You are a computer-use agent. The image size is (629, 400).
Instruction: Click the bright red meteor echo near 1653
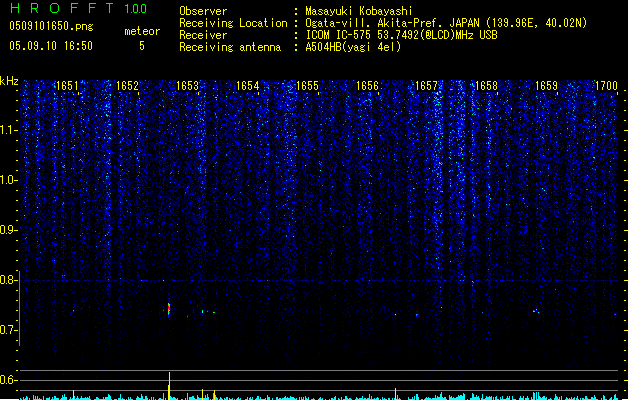point(169,309)
